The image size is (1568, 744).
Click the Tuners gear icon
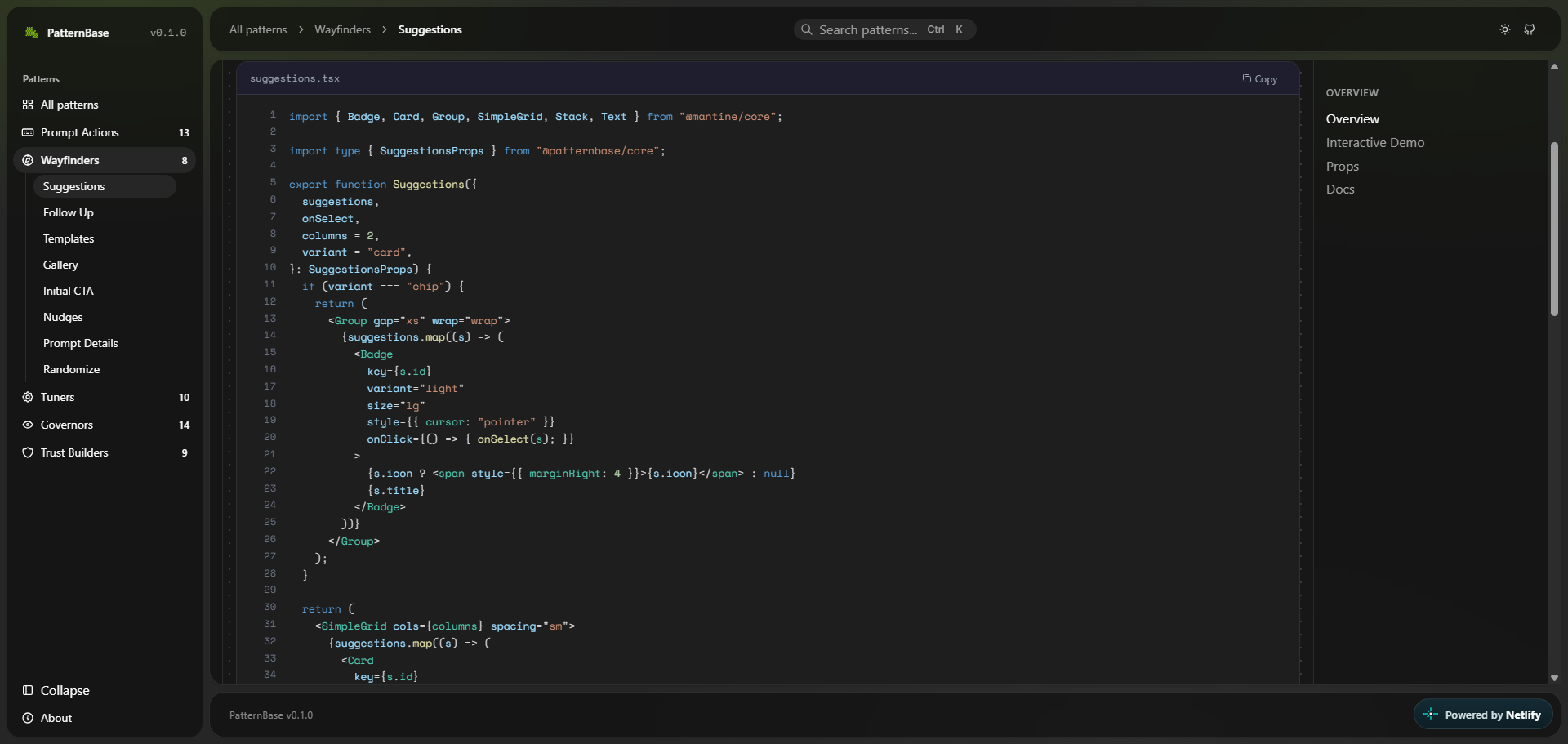coord(28,397)
